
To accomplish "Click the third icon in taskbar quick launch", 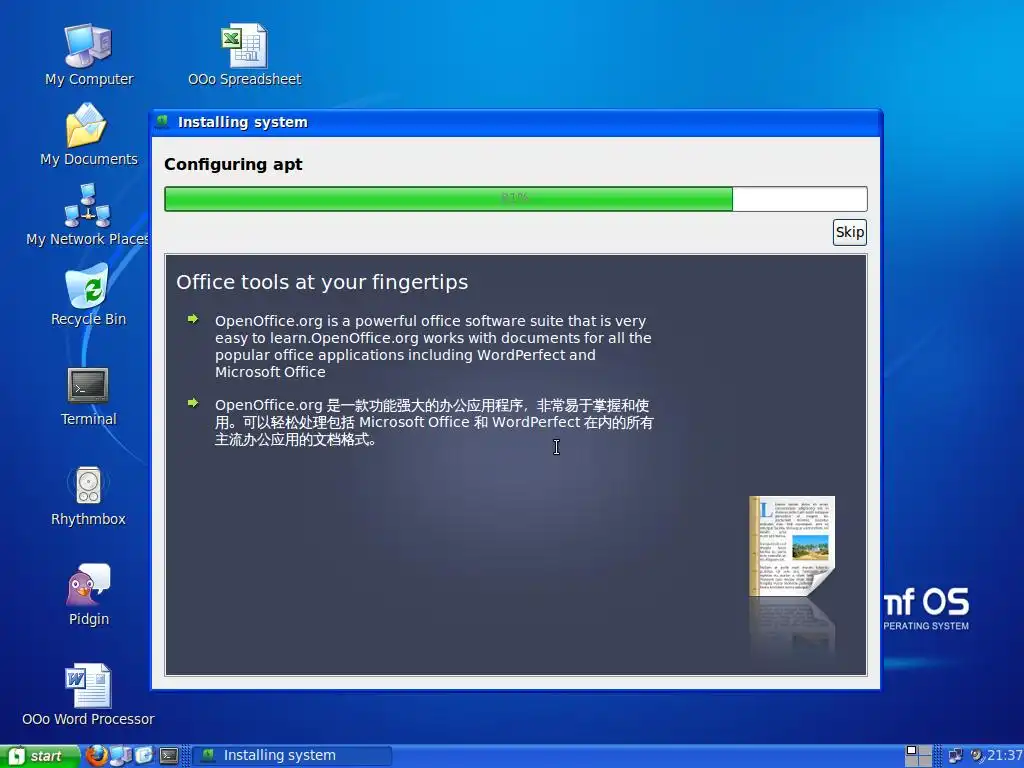I will pyautogui.click(x=144, y=756).
